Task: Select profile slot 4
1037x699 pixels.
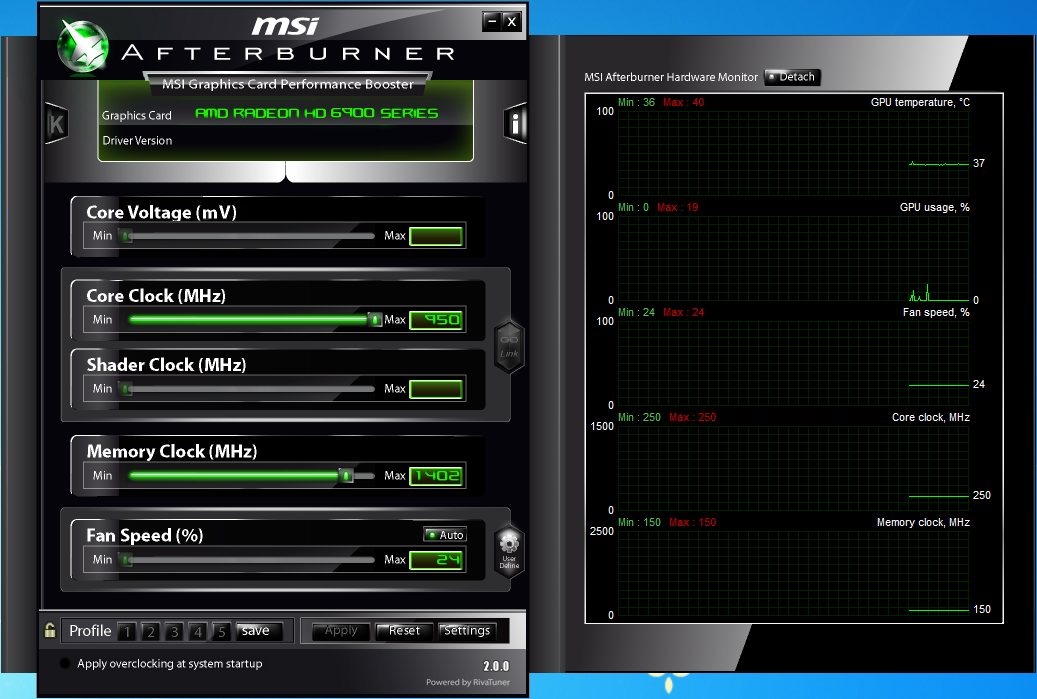Action: click(x=198, y=632)
